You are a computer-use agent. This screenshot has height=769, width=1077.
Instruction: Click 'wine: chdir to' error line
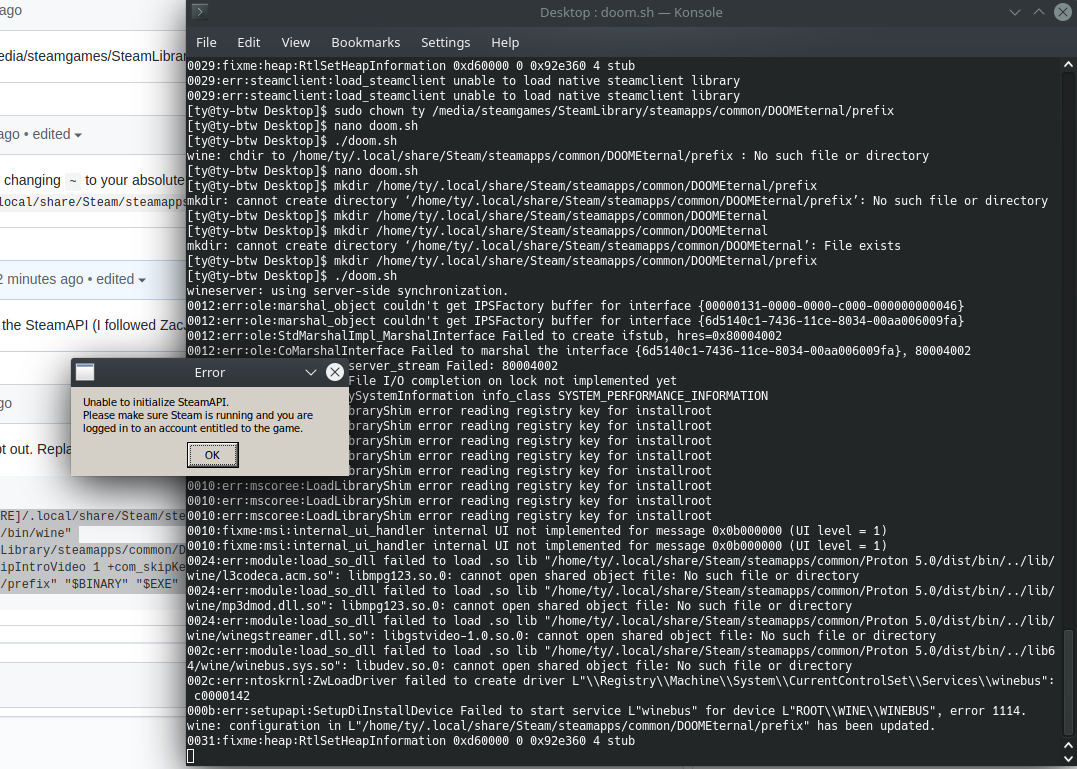click(x=558, y=156)
